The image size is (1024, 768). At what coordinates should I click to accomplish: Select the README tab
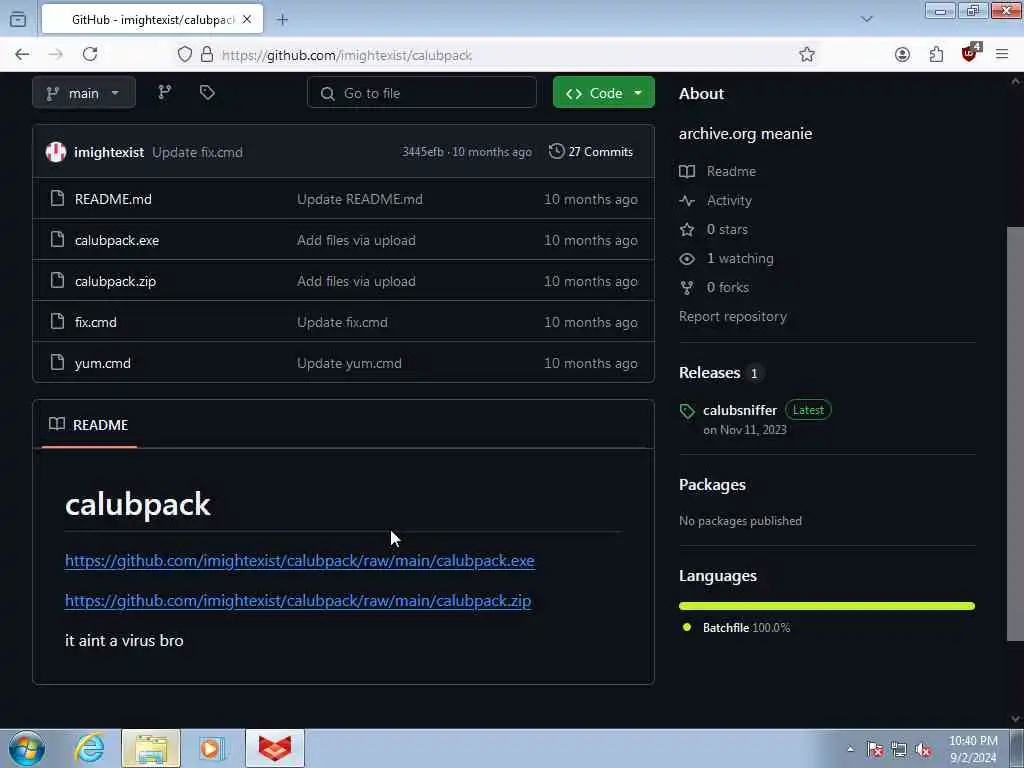tap(89, 424)
